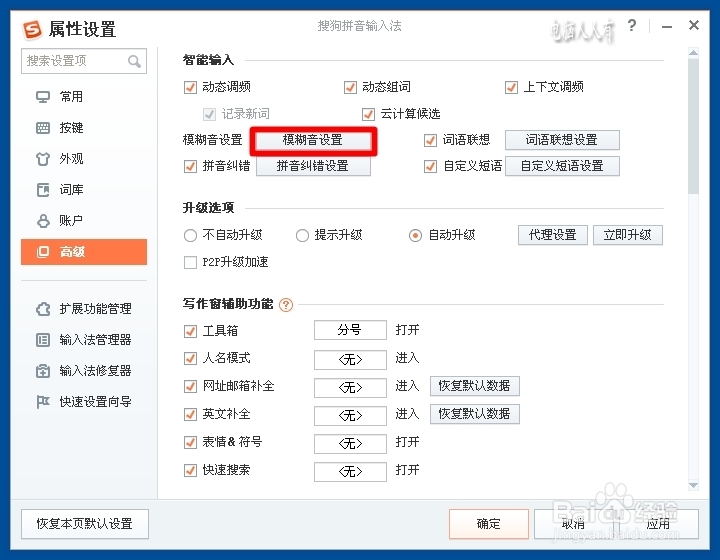720x560 pixels.
Task: Click the flag icon beside 快速设置向导
Action: click(43, 402)
